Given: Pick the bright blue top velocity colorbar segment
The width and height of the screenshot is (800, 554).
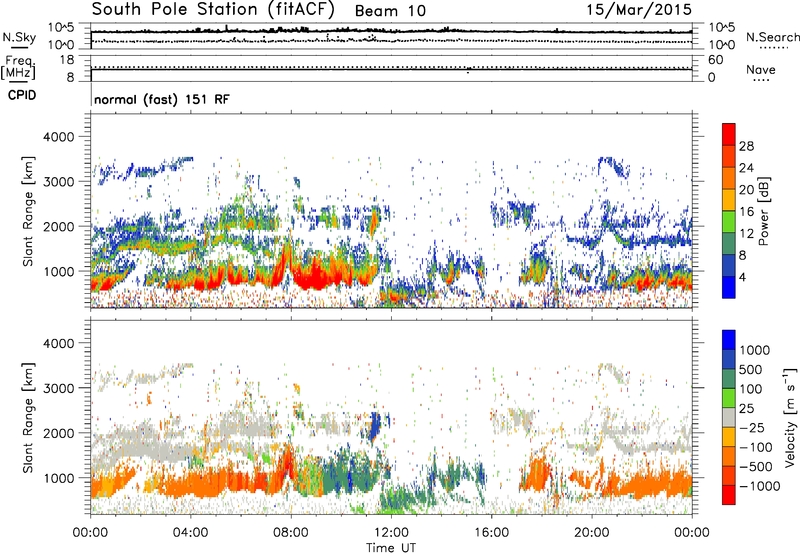Looking at the screenshot, I should pyautogui.click(x=729, y=340).
